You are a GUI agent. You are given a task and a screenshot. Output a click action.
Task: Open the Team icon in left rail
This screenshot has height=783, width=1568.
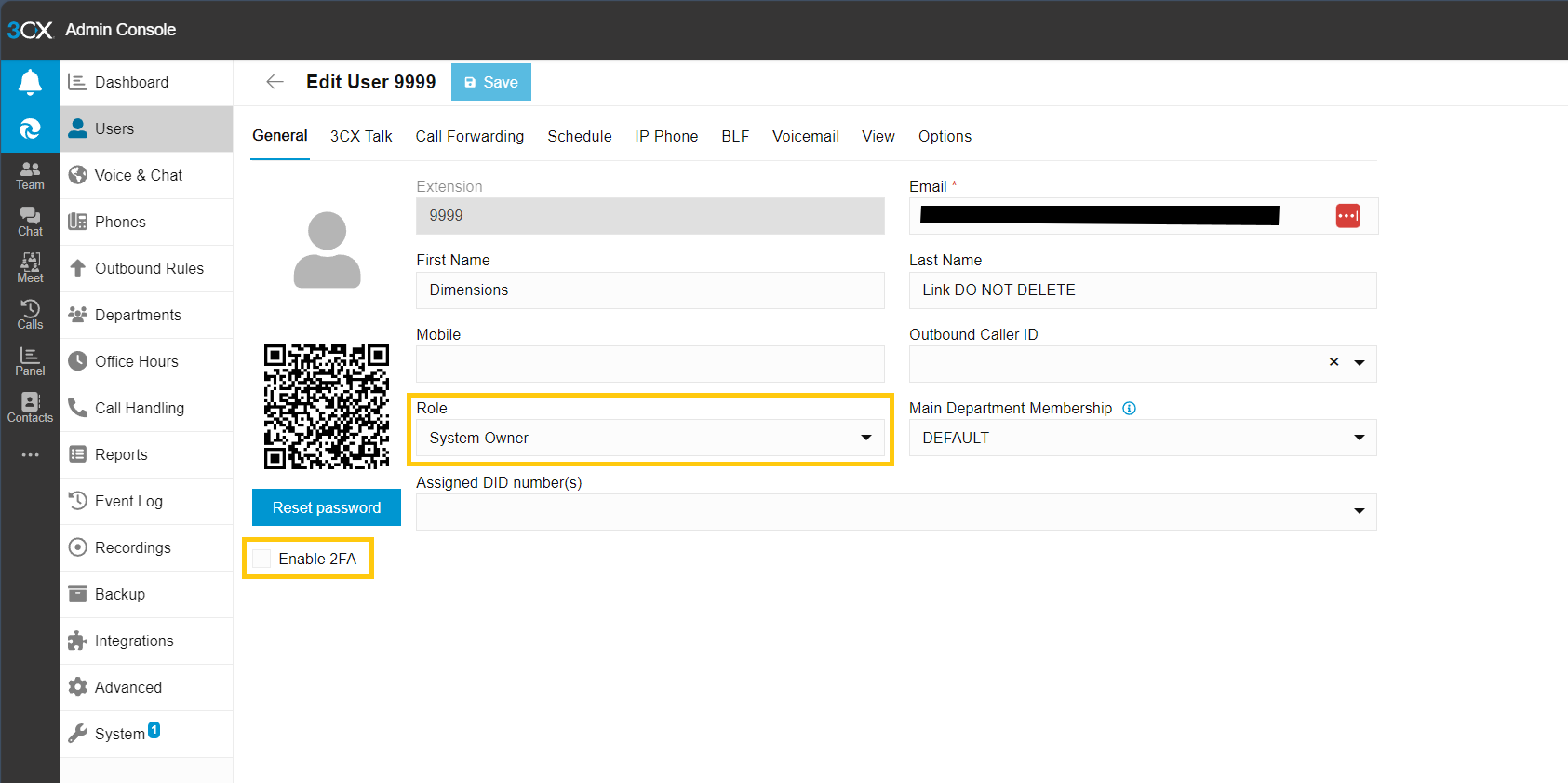click(30, 175)
